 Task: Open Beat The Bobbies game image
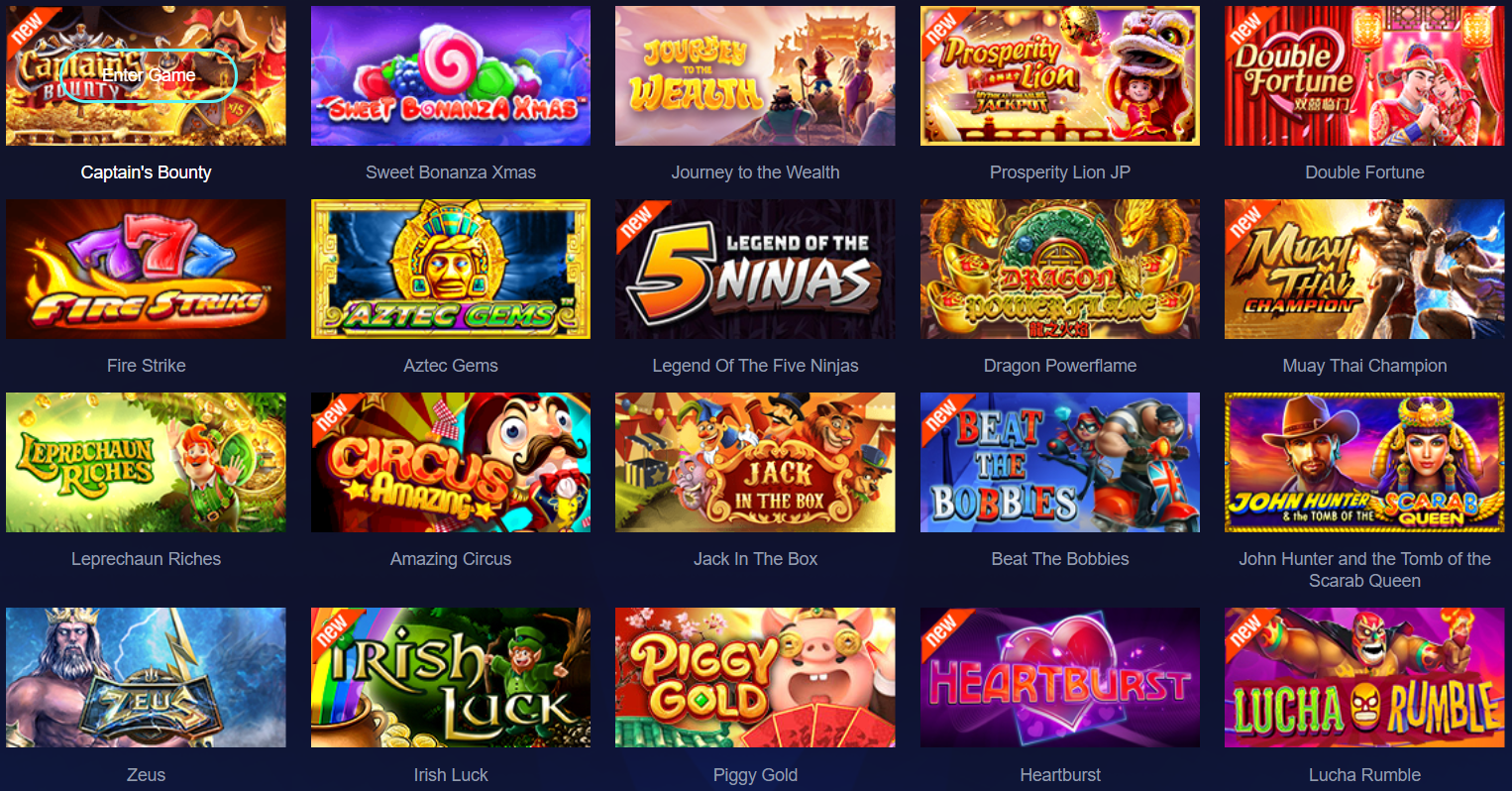[1060, 462]
